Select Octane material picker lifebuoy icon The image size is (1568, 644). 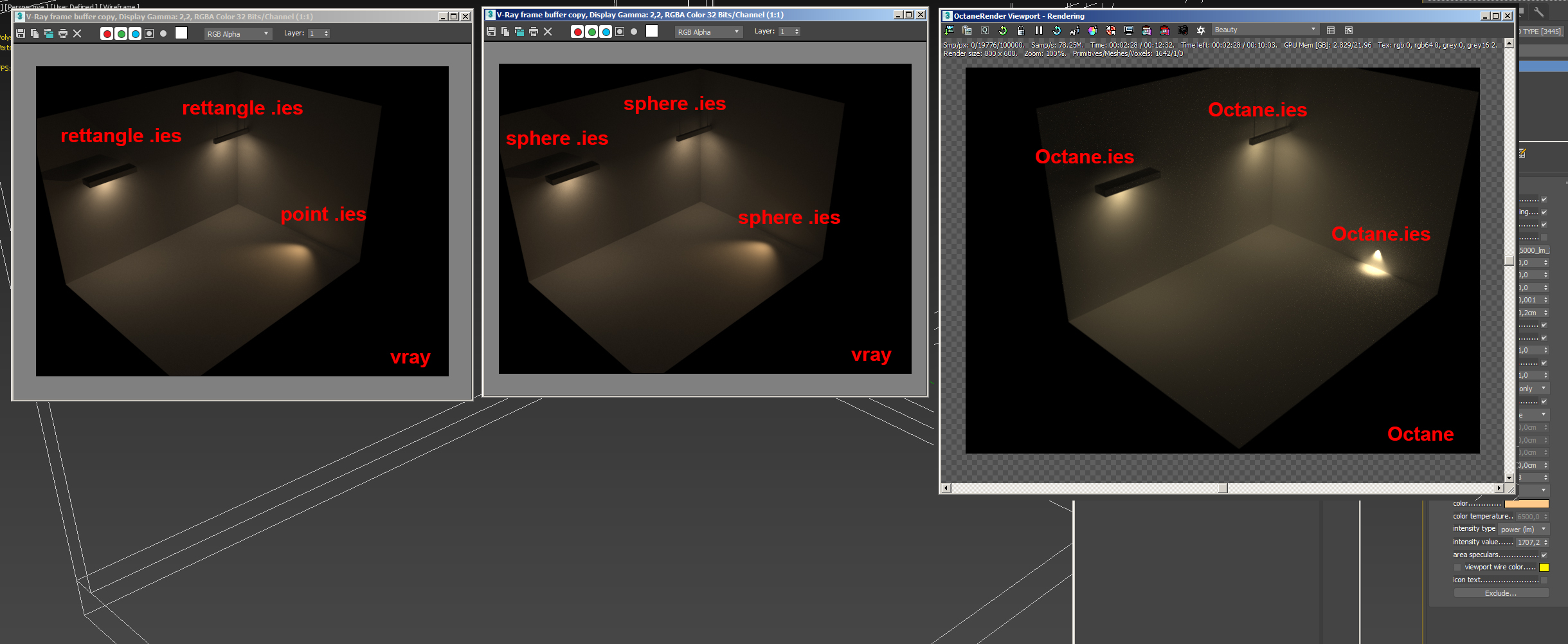(1111, 30)
